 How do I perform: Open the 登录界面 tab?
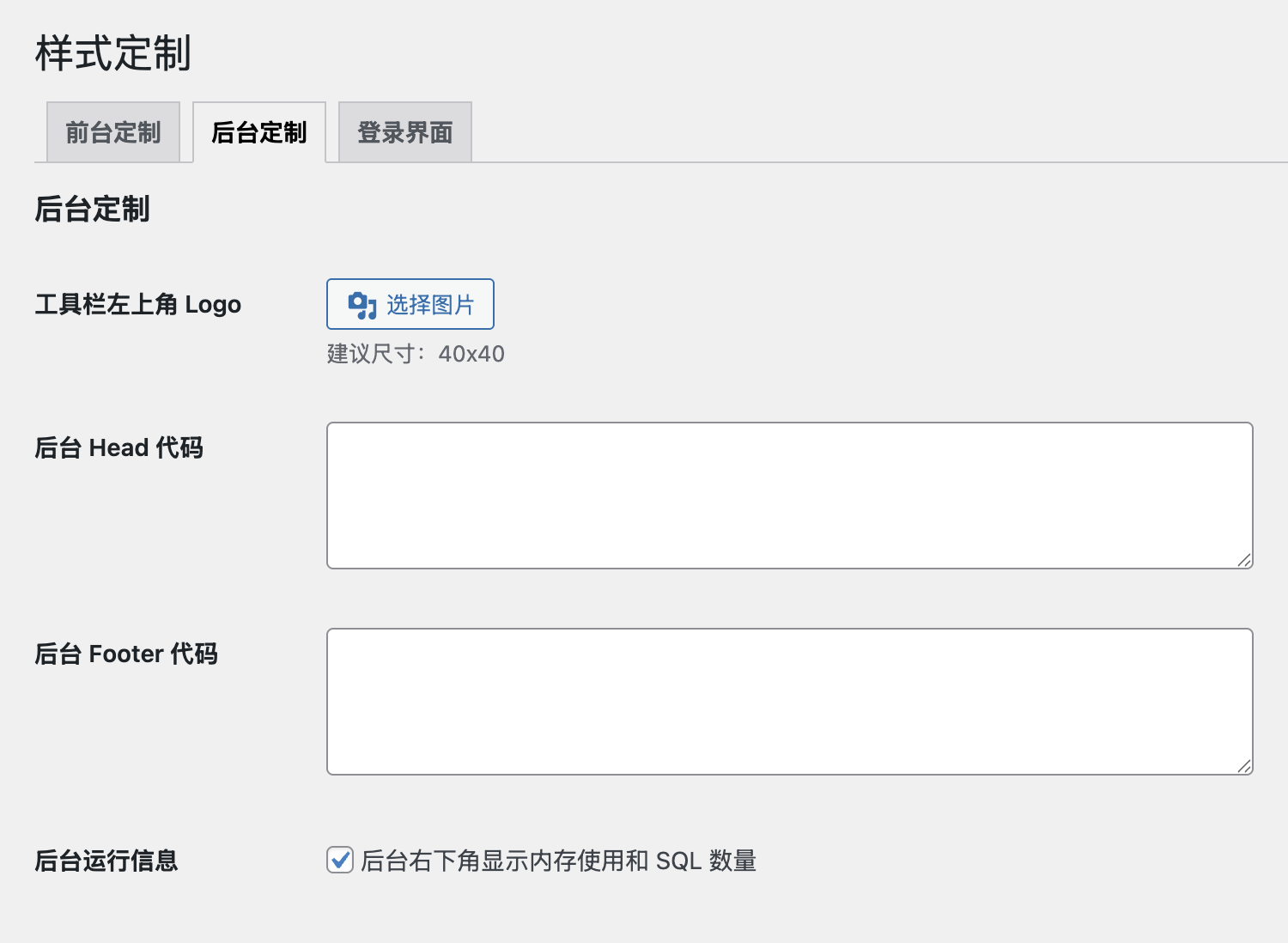pyautogui.click(x=405, y=132)
